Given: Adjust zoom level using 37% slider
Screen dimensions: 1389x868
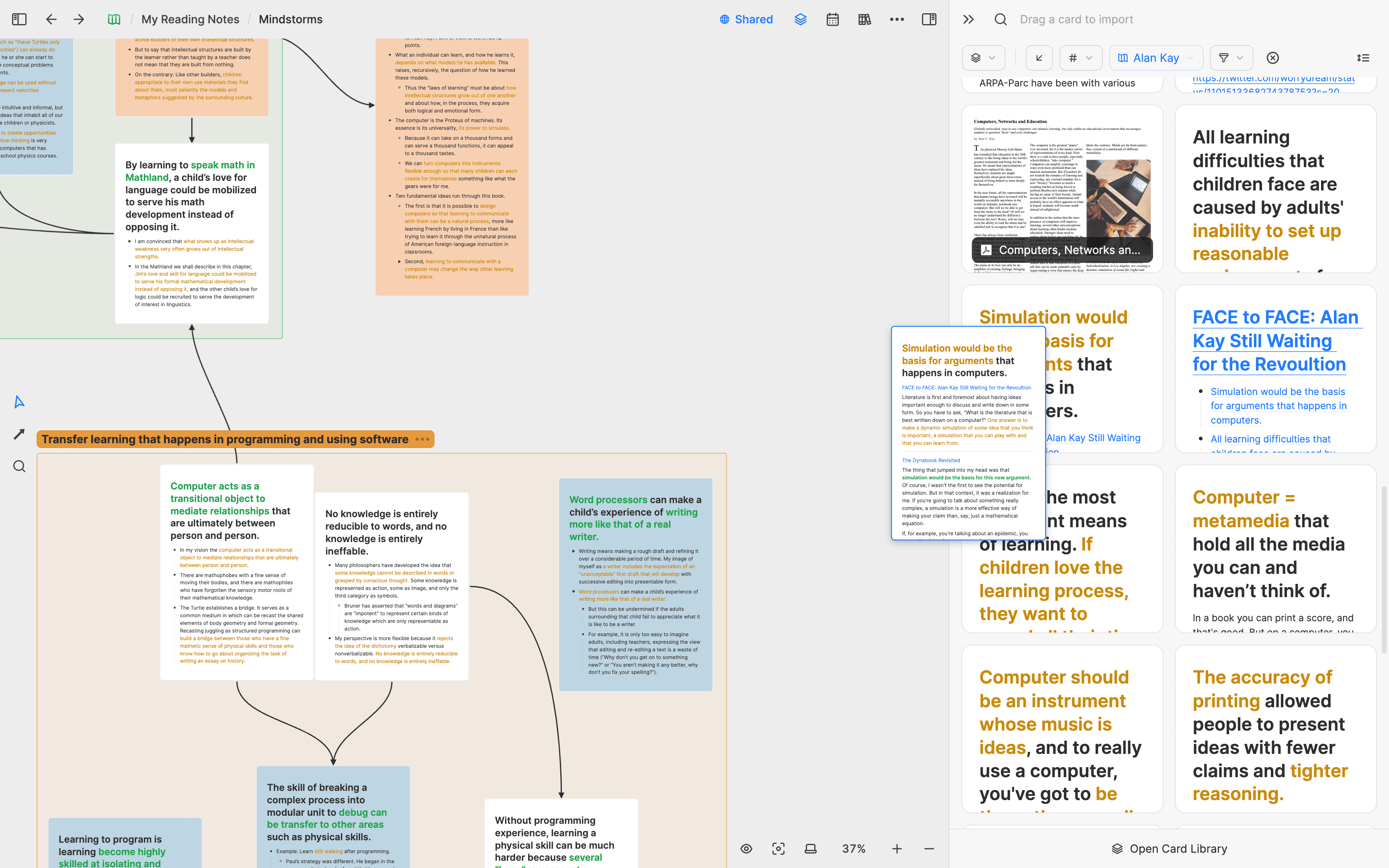Looking at the screenshot, I should (854, 848).
